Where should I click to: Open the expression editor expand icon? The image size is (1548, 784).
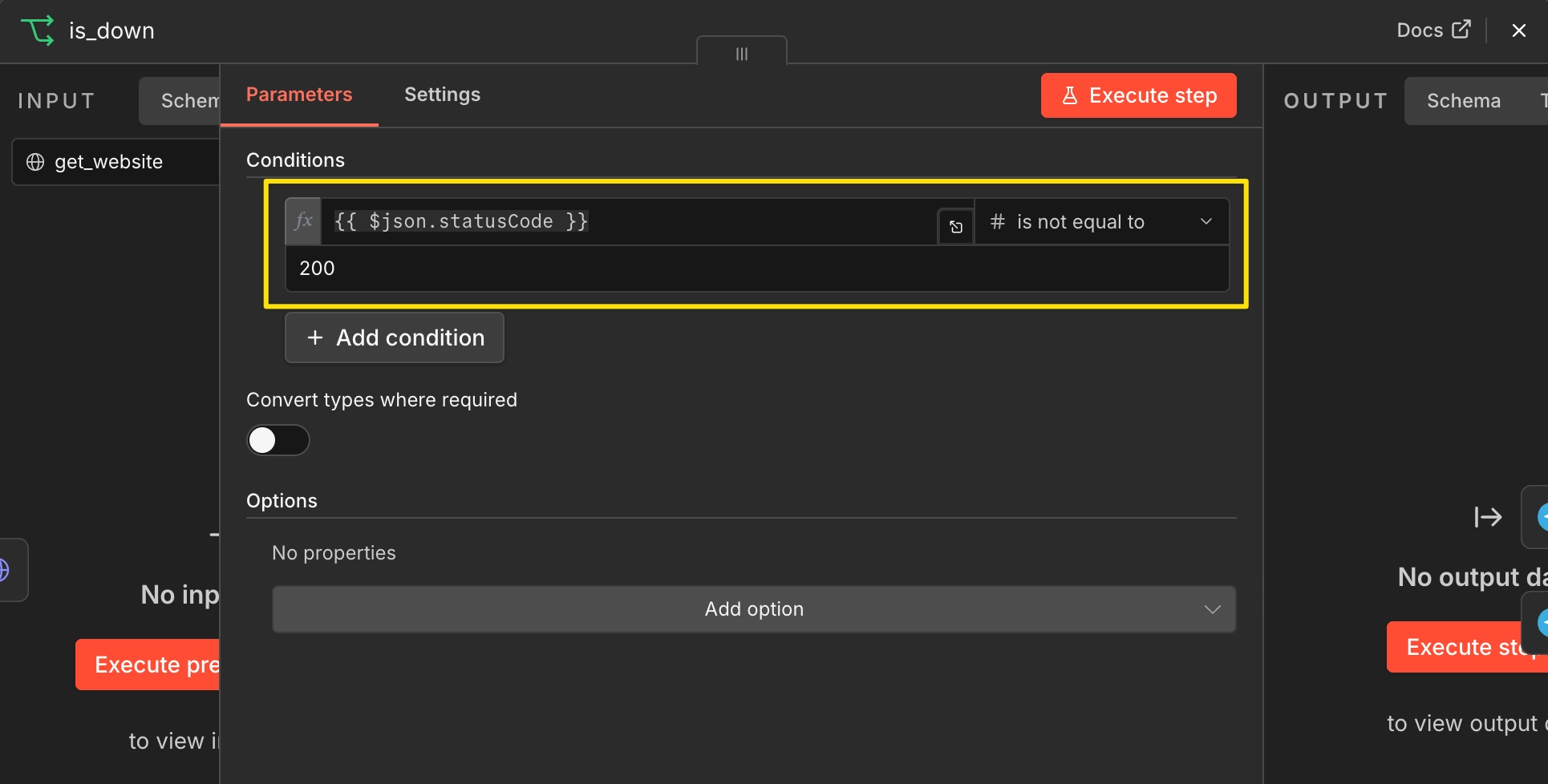tap(956, 227)
